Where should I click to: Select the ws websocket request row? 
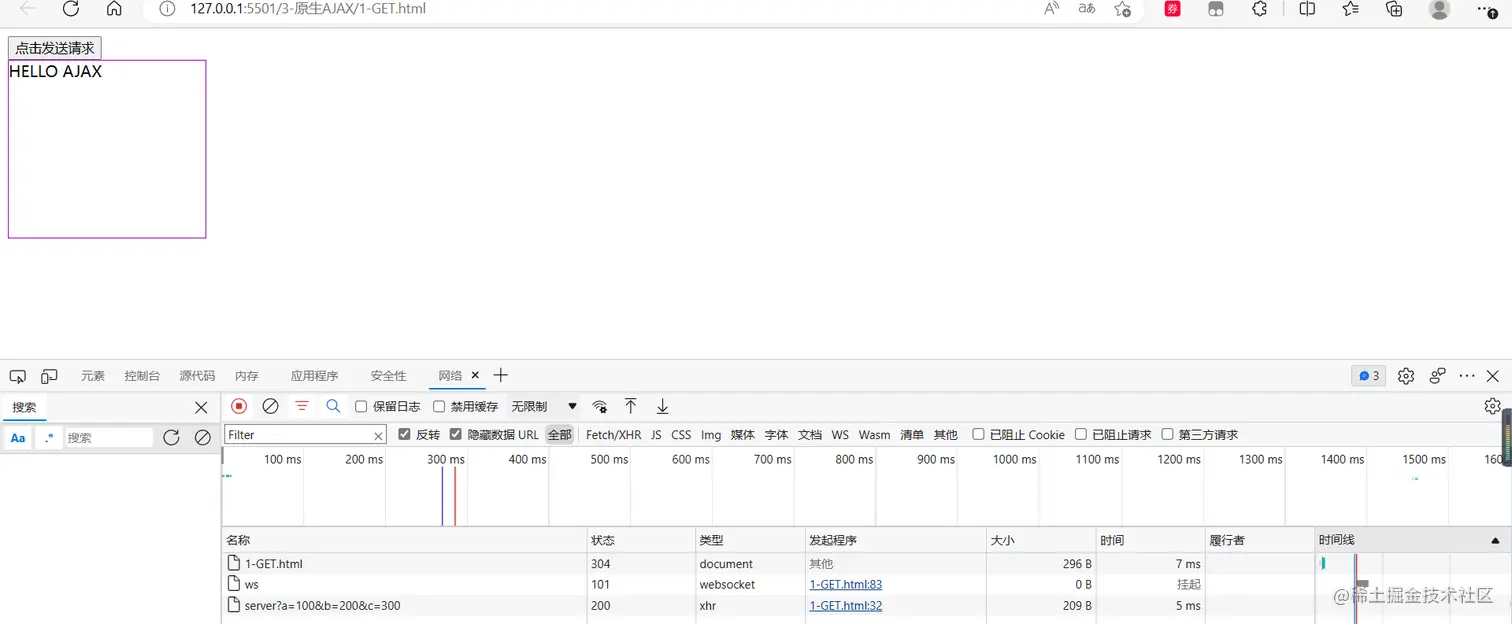[767, 584]
